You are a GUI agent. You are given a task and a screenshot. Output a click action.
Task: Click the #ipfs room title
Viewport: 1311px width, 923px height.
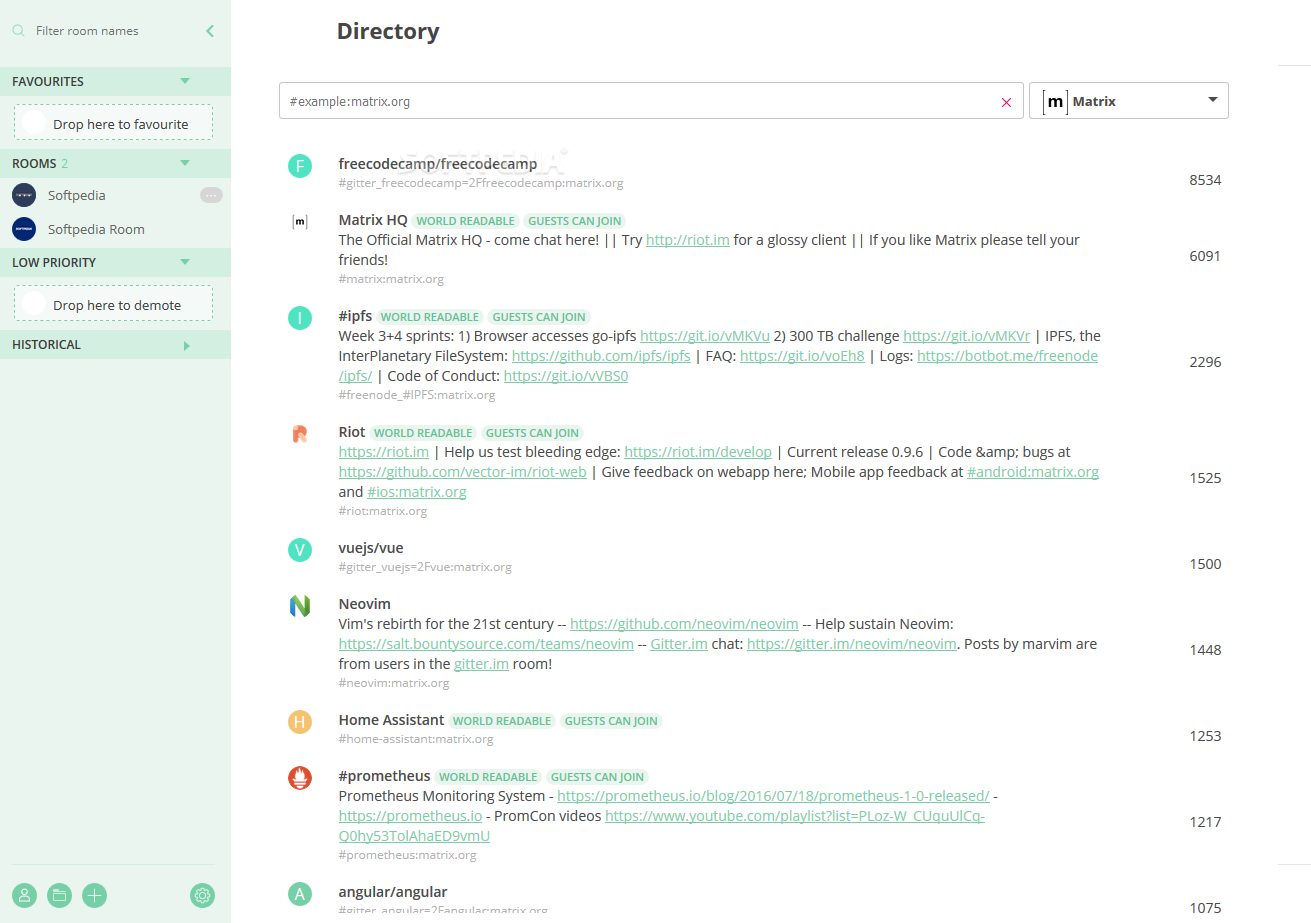click(355, 316)
